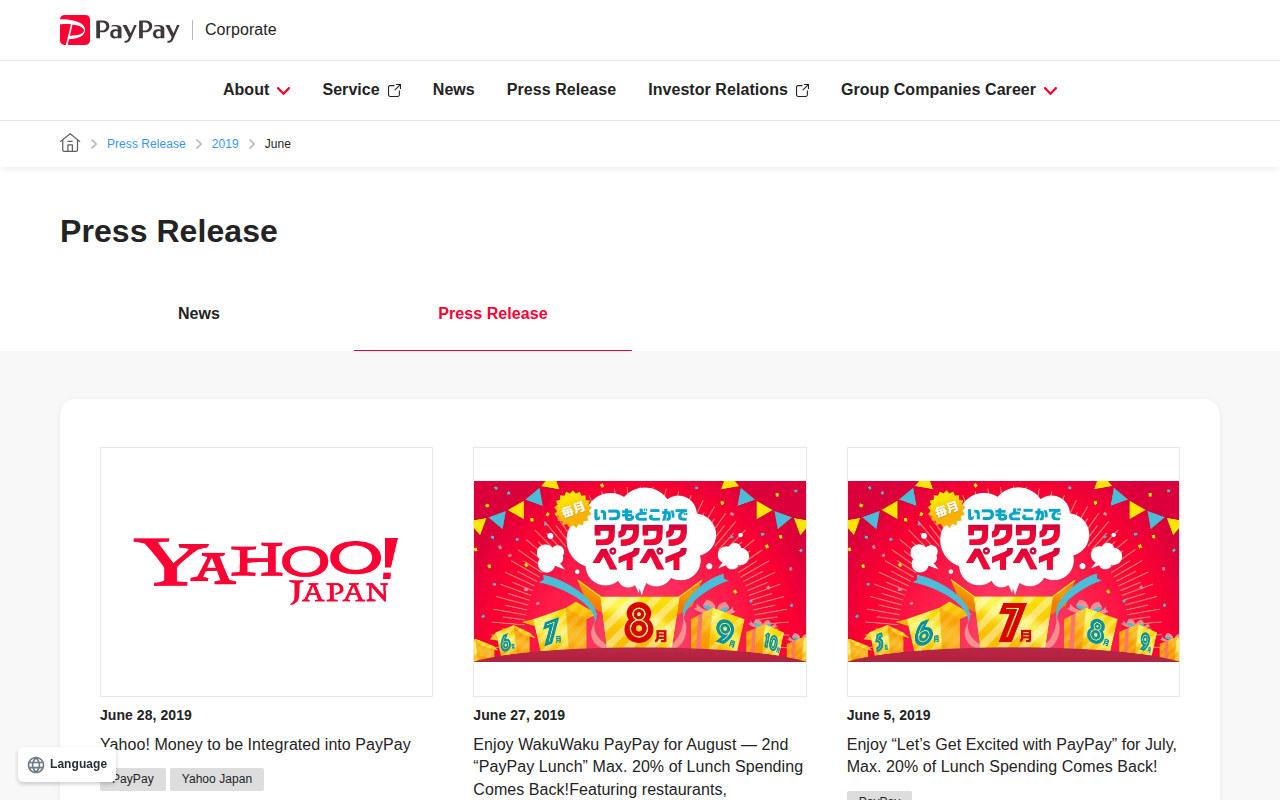This screenshot has height=800, width=1280.
Task: Click the Press Release page heading
Action: click(169, 231)
